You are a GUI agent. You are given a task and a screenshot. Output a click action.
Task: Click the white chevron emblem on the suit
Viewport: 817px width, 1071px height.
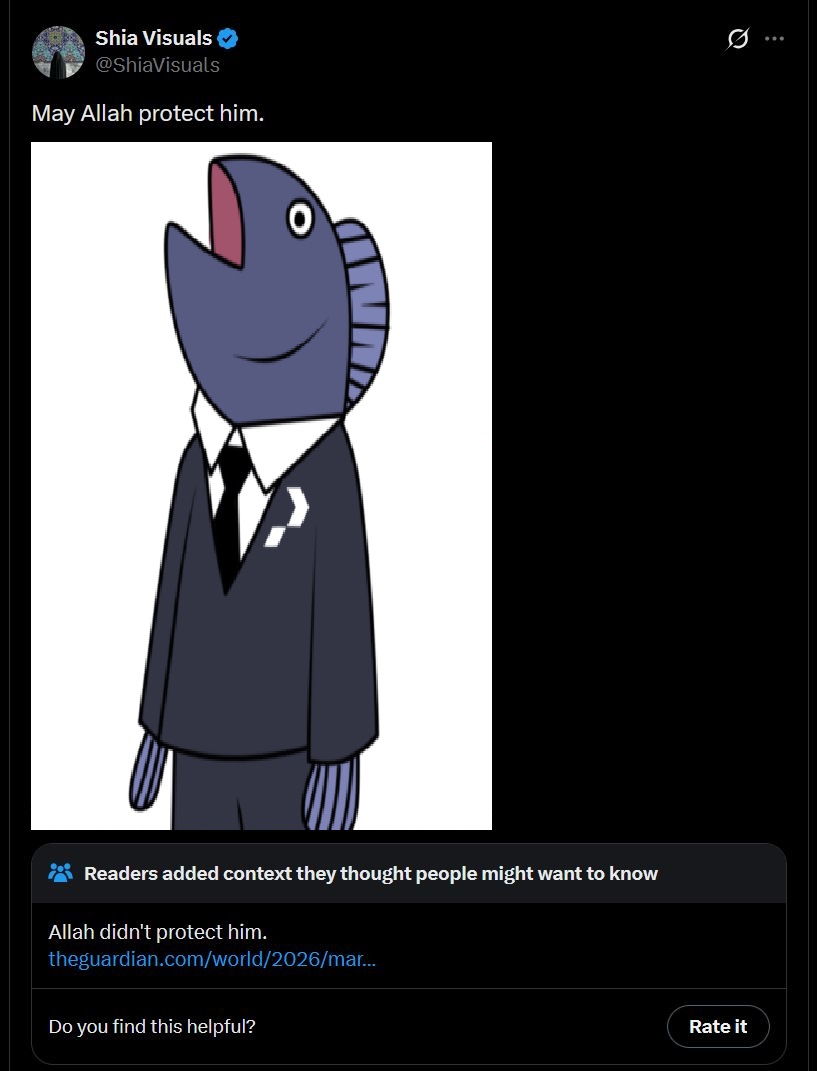286,517
